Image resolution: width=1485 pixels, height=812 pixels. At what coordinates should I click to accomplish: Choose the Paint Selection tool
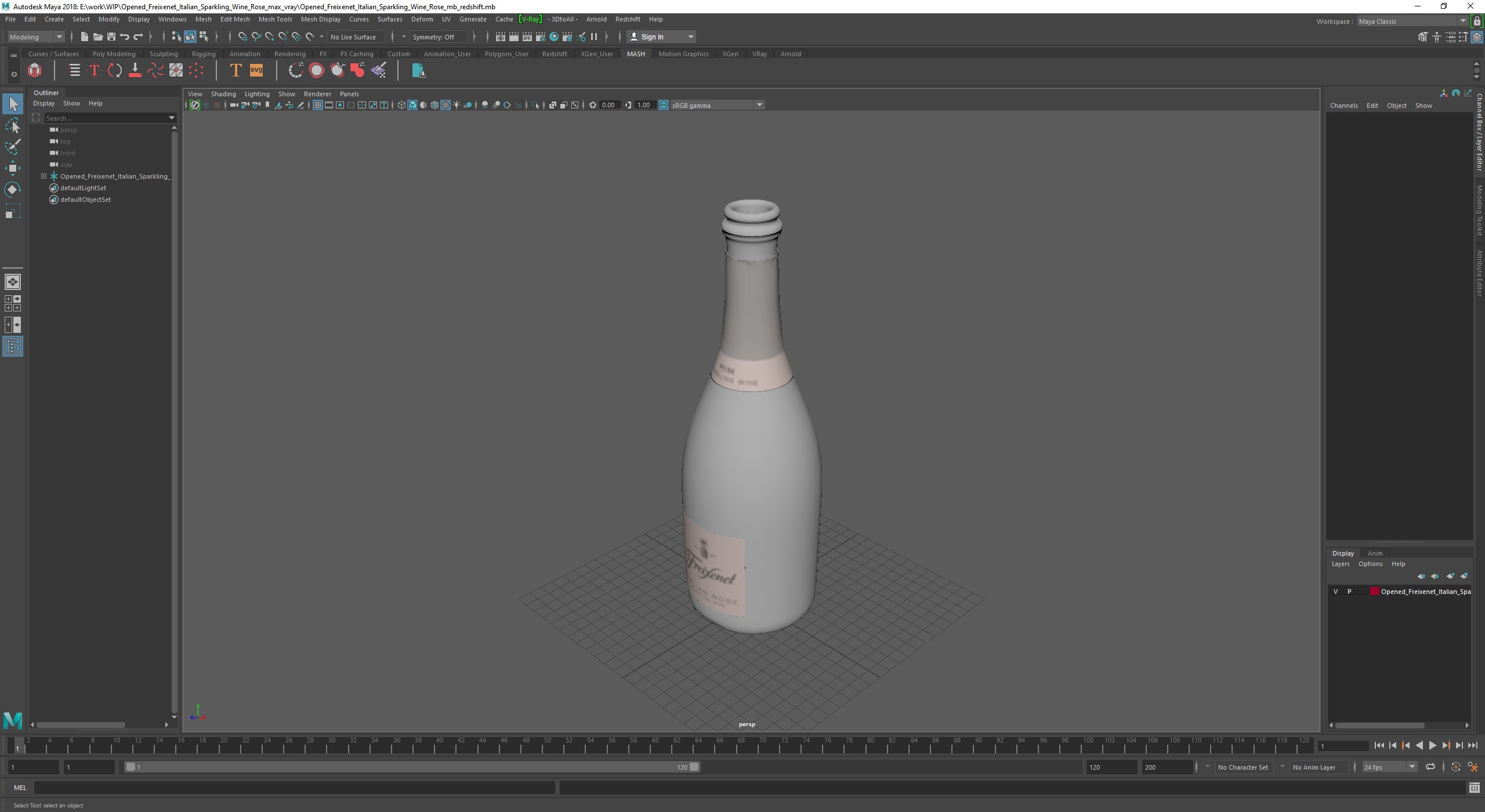tap(13, 147)
